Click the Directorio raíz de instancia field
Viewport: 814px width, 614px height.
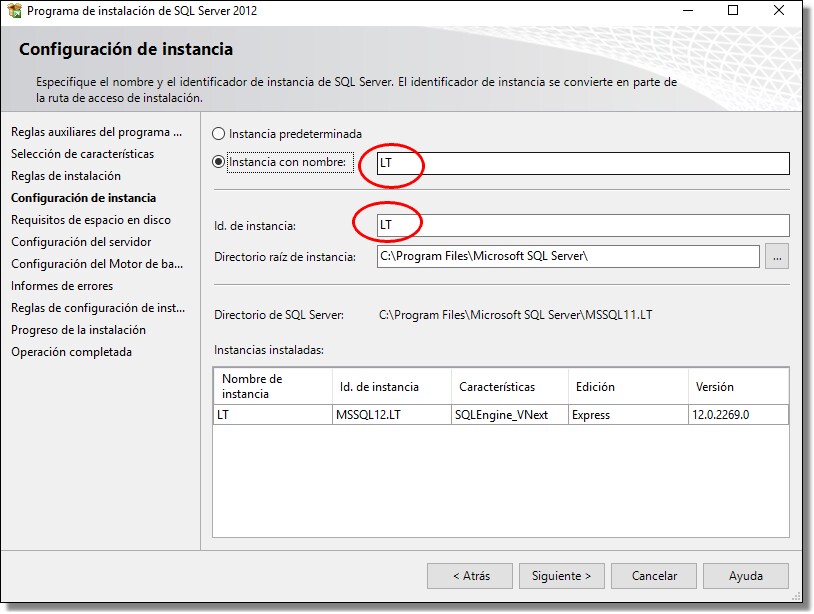click(x=568, y=256)
